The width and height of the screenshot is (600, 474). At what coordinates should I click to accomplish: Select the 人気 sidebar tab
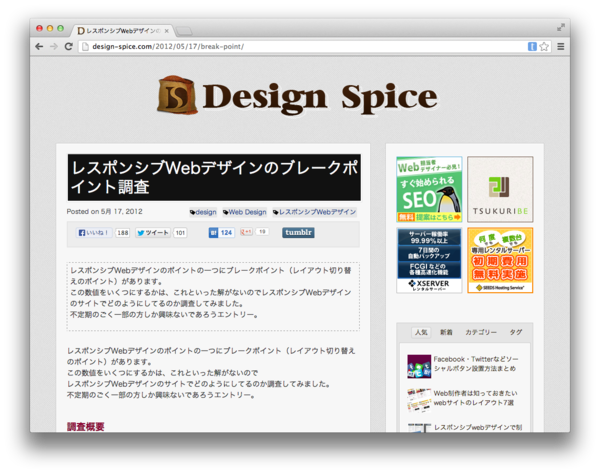pos(421,332)
